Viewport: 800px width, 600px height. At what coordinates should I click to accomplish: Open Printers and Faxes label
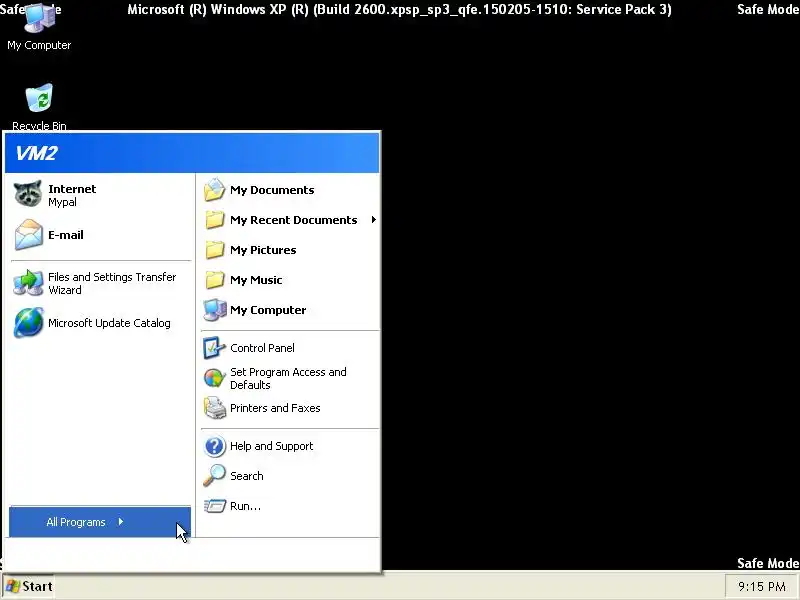(x=275, y=408)
